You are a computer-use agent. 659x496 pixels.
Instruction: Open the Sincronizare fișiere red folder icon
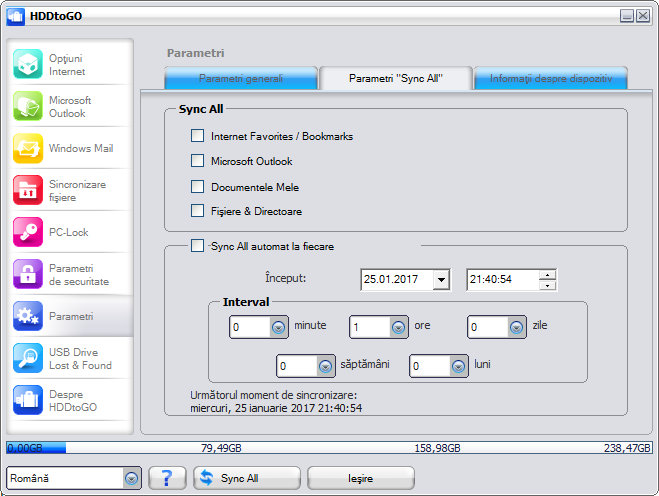(x=28, y=190)
